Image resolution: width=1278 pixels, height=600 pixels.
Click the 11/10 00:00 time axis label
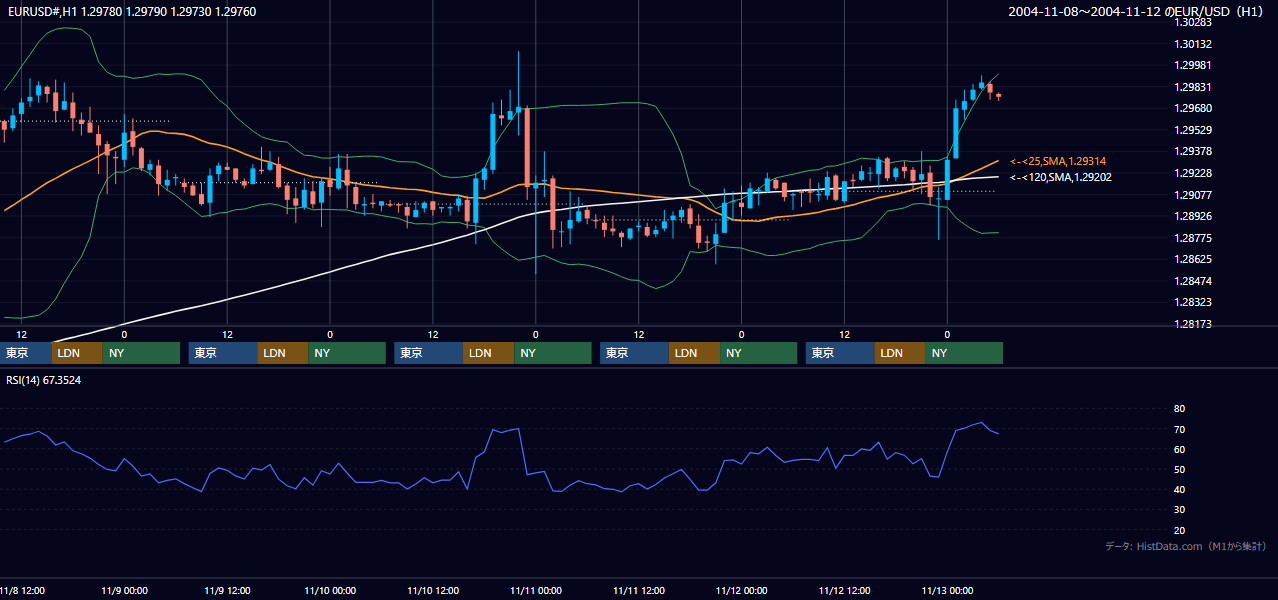tap(330, 590)
